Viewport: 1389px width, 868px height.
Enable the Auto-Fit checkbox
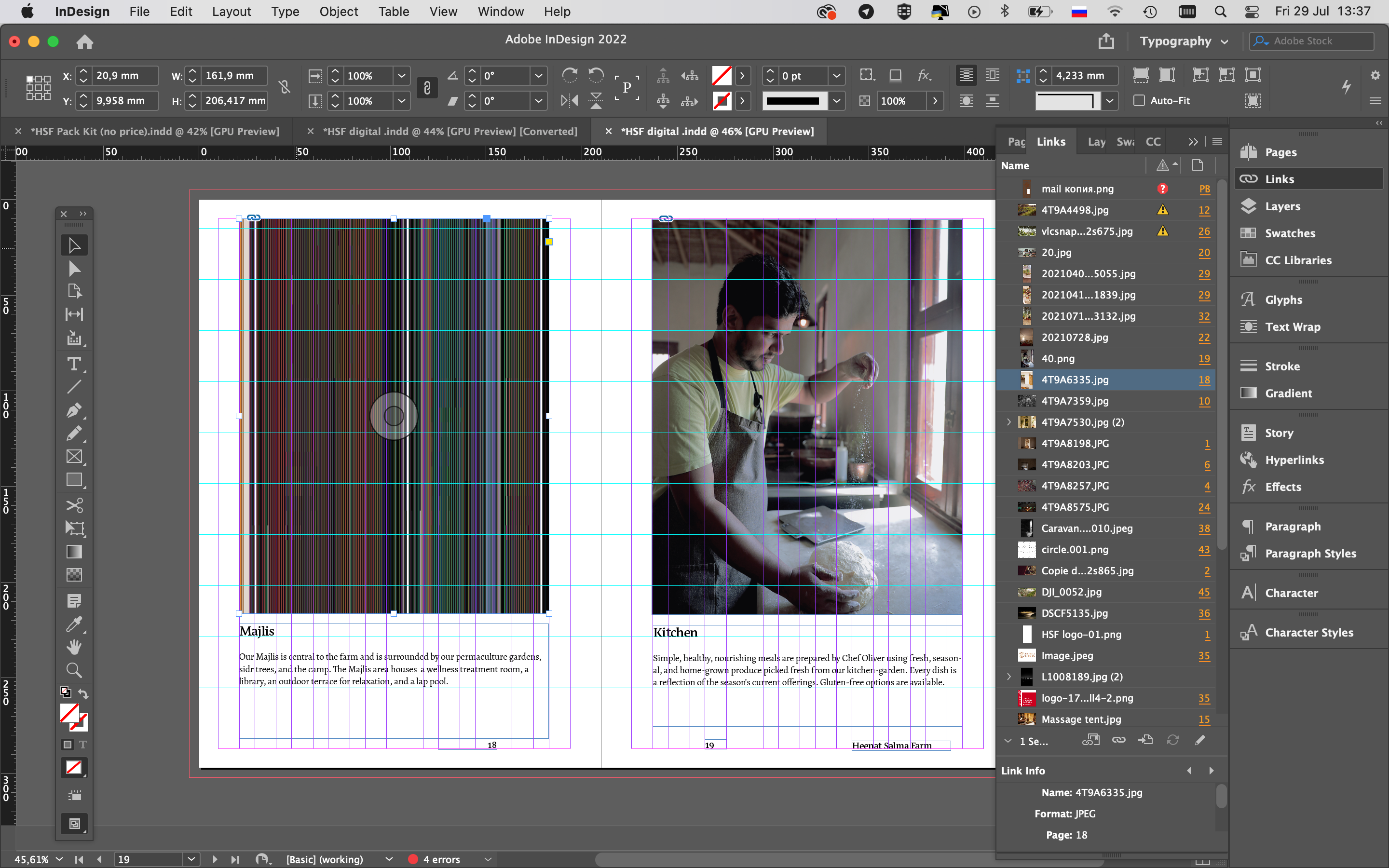(x=1140, y=100)
